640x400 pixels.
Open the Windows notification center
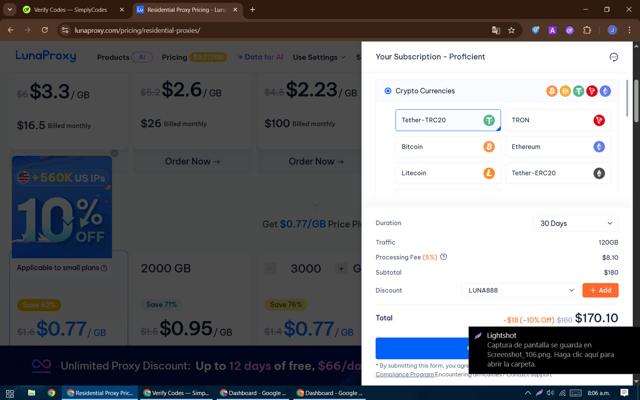624,393
